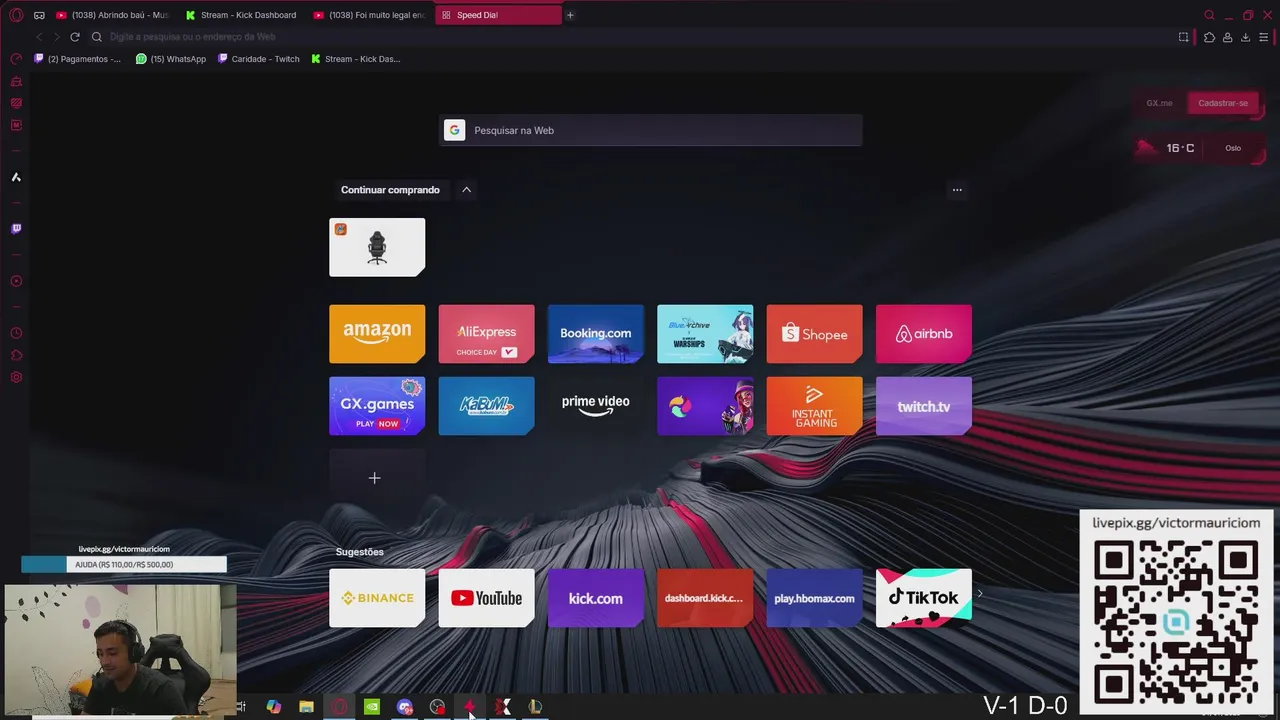Click the Pesquisar na Web search box

click(650, 130)
